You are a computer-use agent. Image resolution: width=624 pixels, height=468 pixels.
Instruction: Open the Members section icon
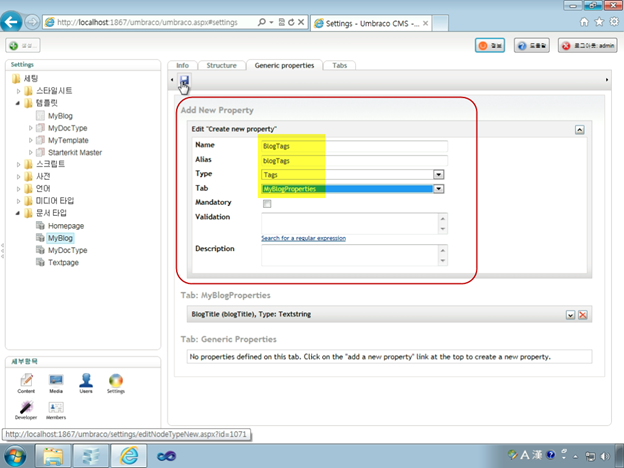(56, 410)
